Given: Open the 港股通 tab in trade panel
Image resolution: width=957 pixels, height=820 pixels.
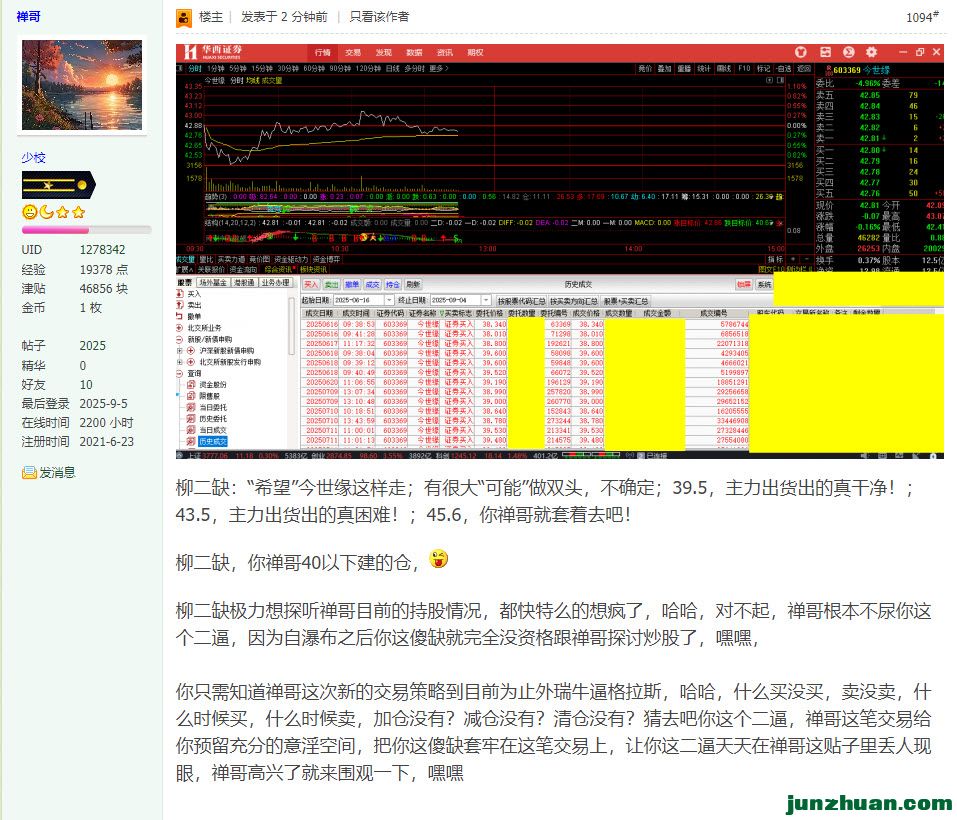Looking at the screenshot, I should point(242,283).
